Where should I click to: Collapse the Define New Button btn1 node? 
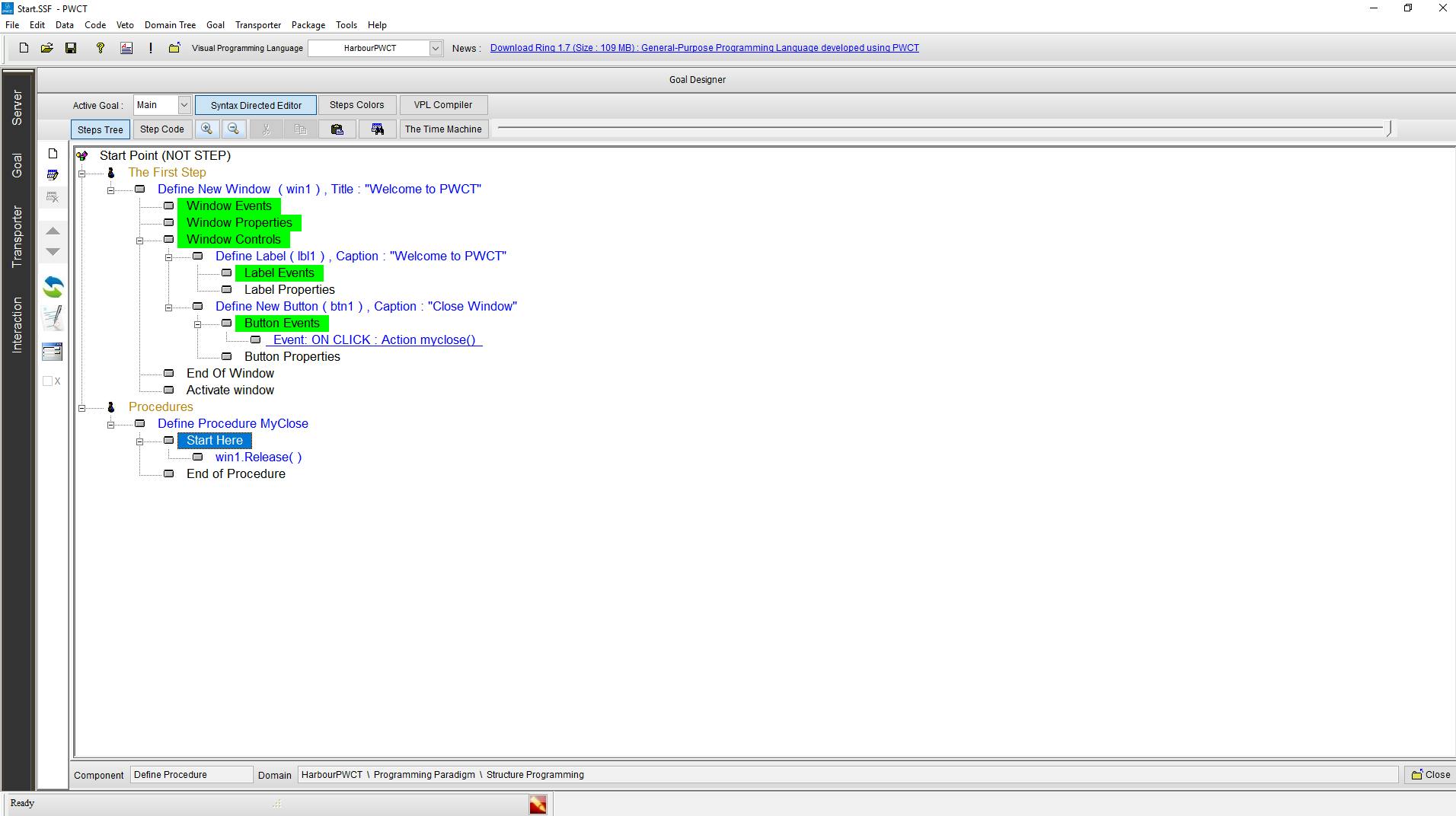point(169,308)
